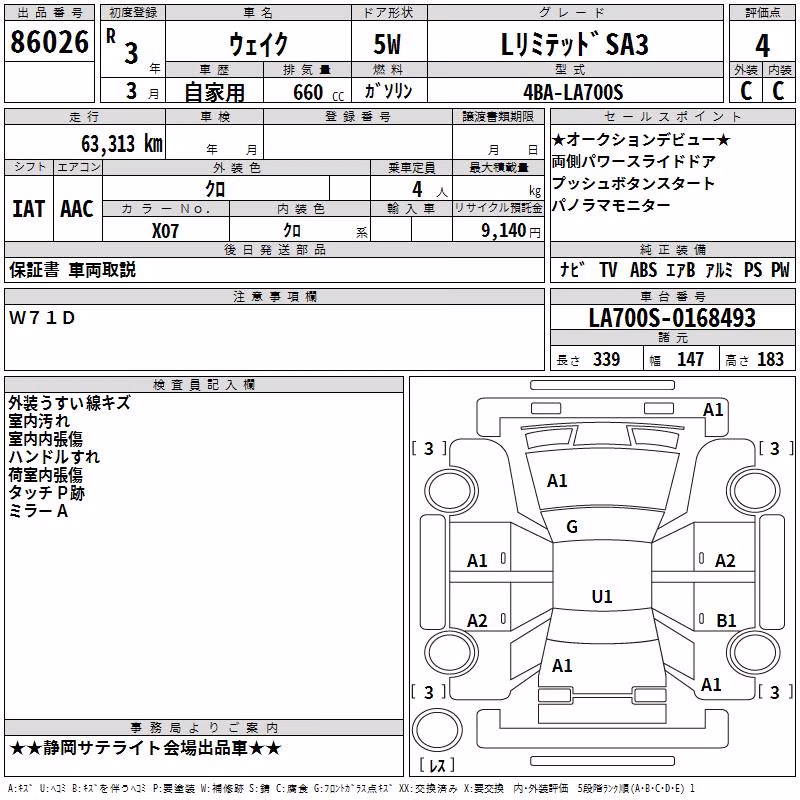Click 保証書 in later-shipped parts
This screenshot has width=800, height=800.
[x=34, y=269]
